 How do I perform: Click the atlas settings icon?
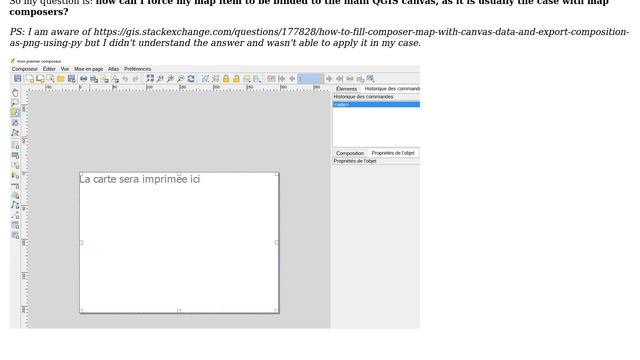pos(371,79)
